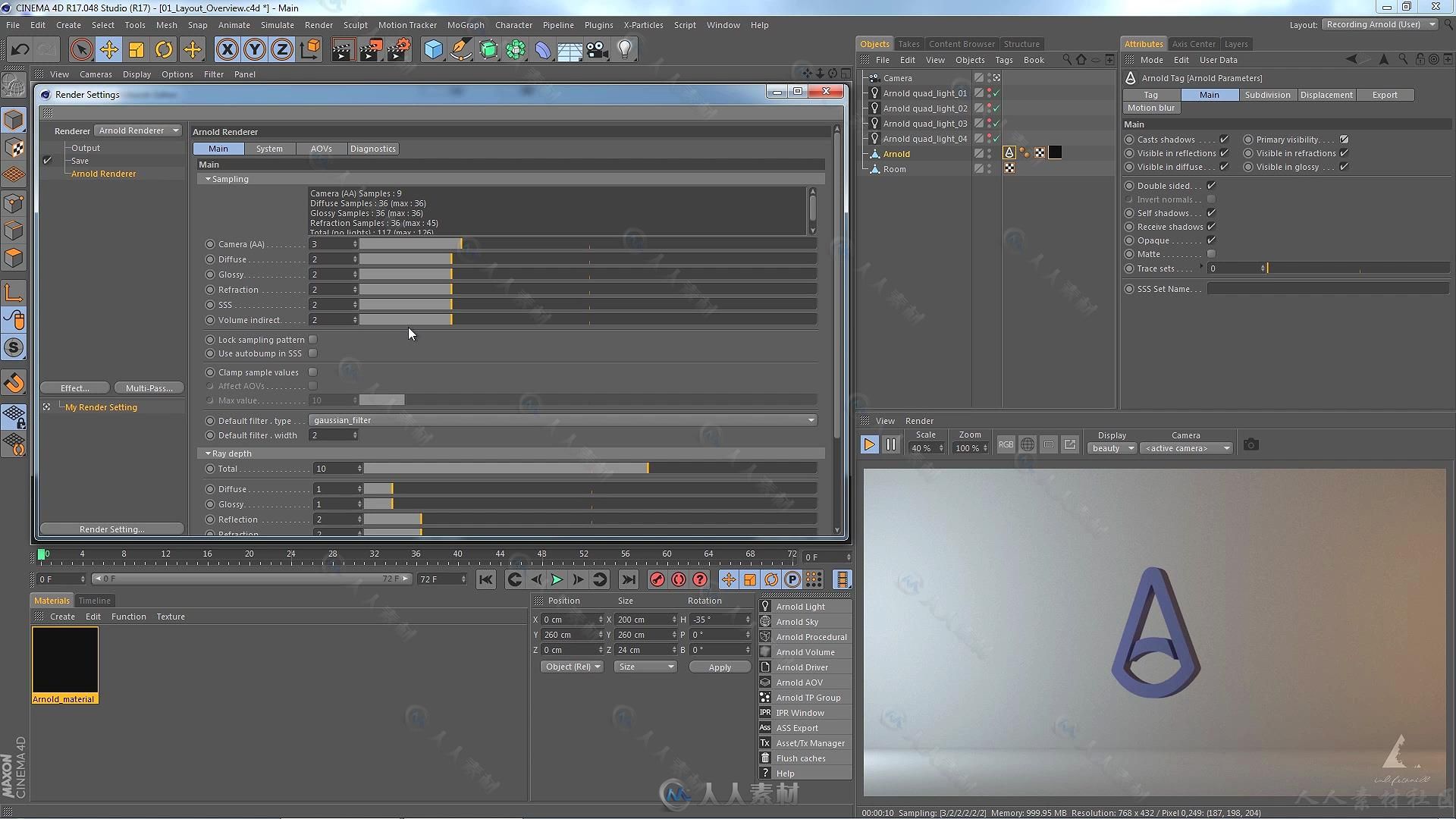This screenshot has width=1456, height=819.
Task: Adjust the Diffuse samples slider
Action: (588, 259)
